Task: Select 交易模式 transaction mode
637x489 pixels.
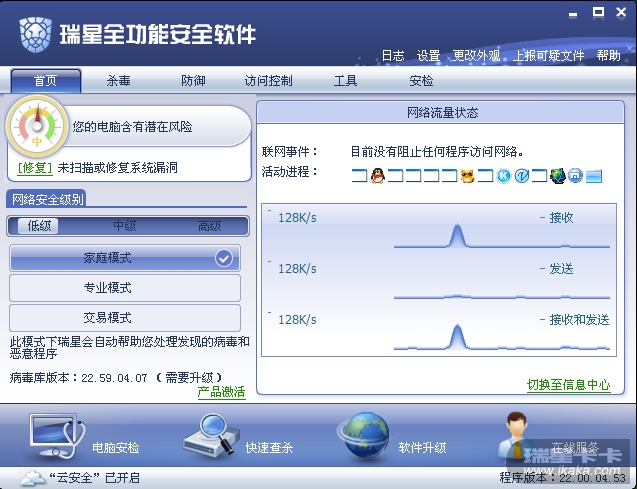Action: click(125, 318)
